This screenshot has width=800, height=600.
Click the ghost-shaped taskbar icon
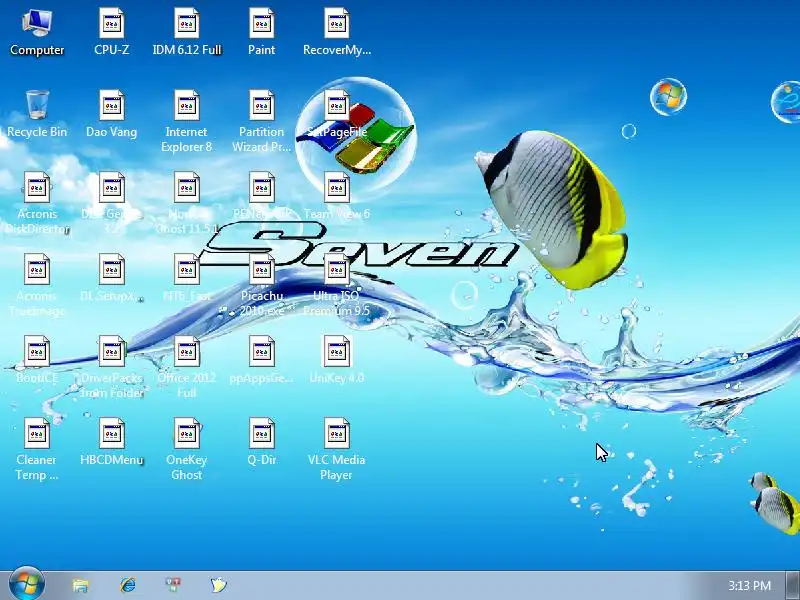219,585
